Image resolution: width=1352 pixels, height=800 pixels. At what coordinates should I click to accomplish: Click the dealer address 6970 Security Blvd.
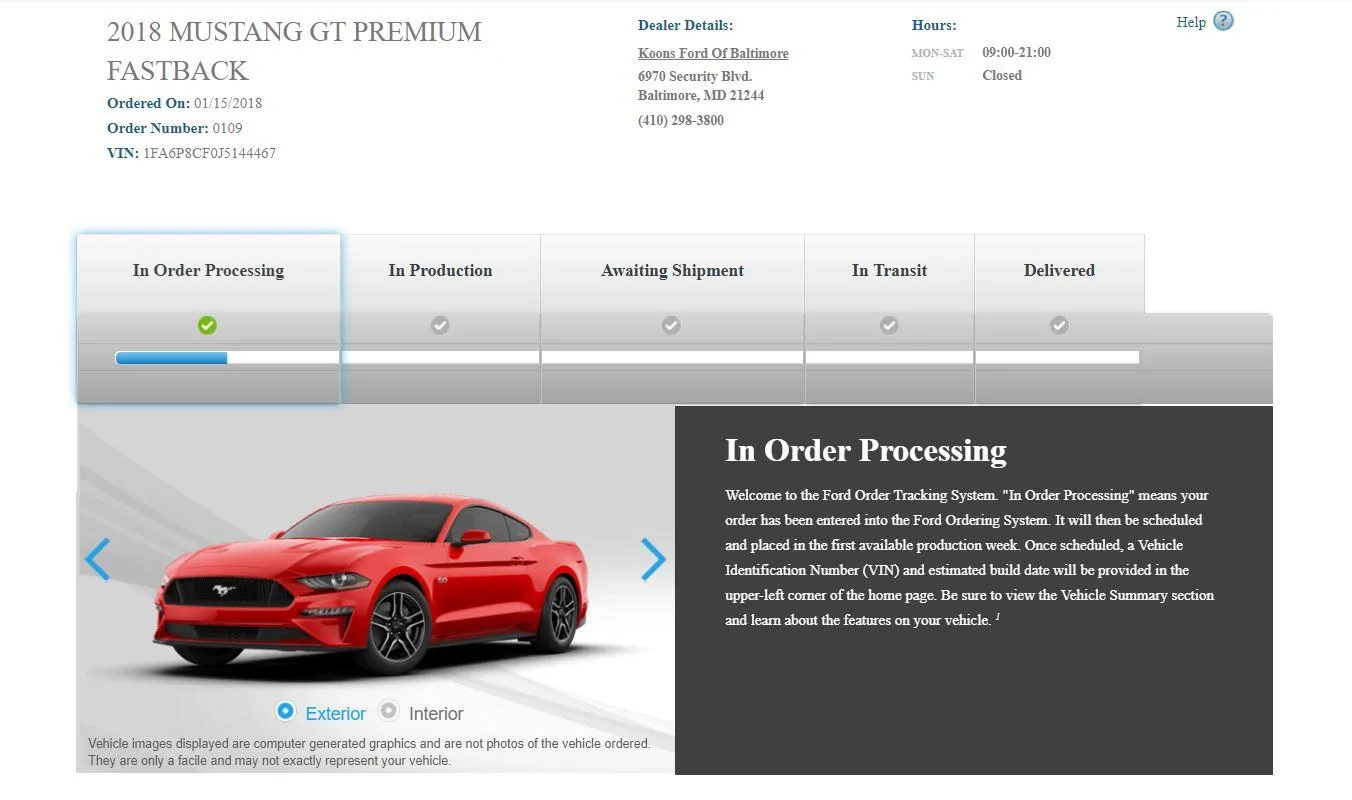(695, 76)
